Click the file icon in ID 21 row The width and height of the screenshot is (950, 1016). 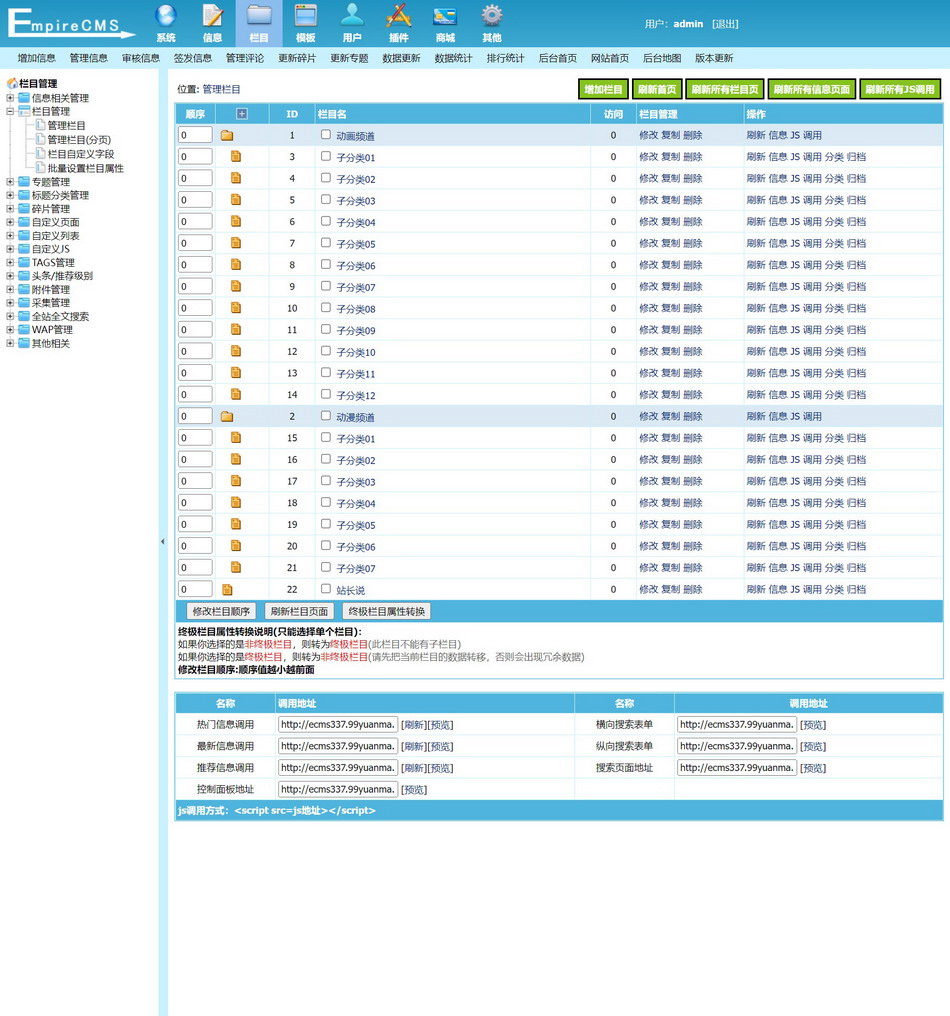236,568
